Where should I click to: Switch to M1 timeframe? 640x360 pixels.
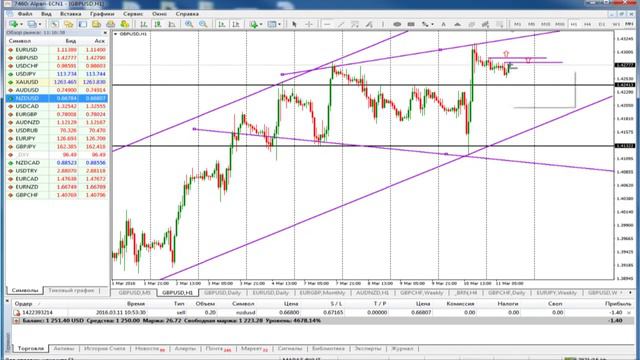[517, 24]
